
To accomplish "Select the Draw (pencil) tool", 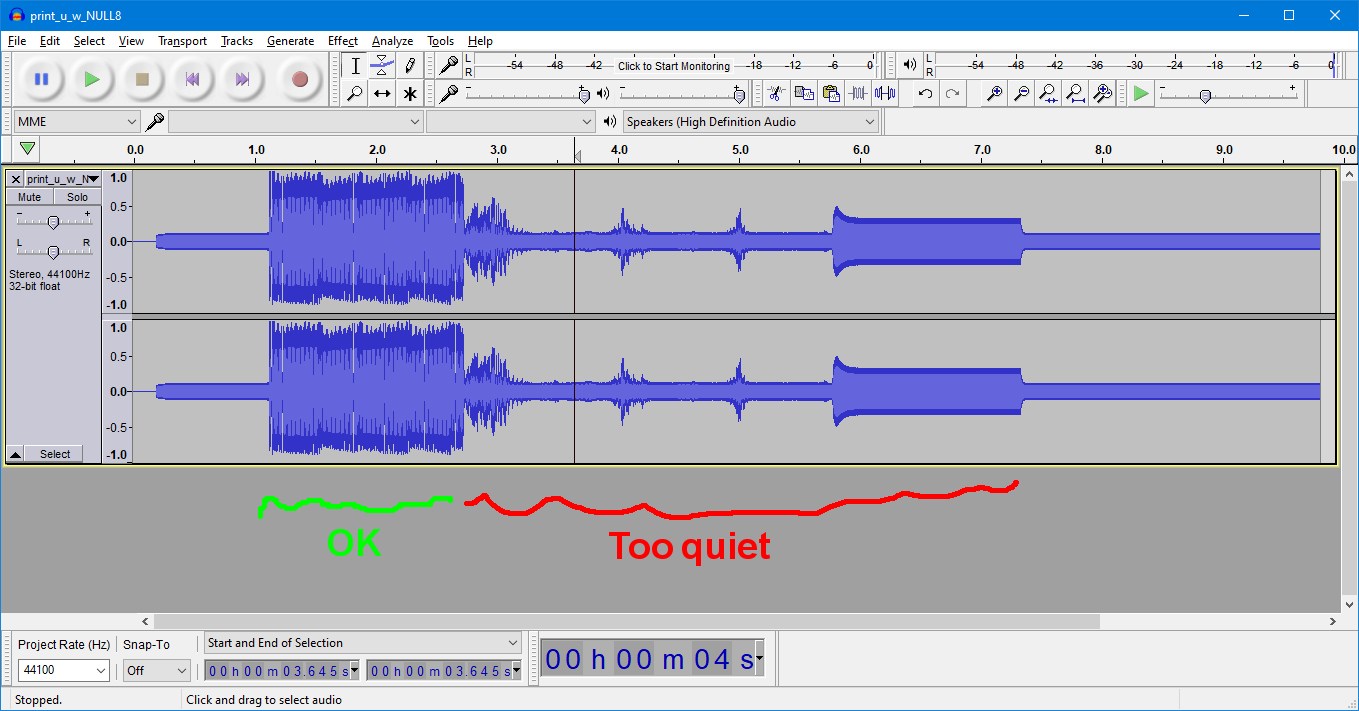I will tap(409, 66).
